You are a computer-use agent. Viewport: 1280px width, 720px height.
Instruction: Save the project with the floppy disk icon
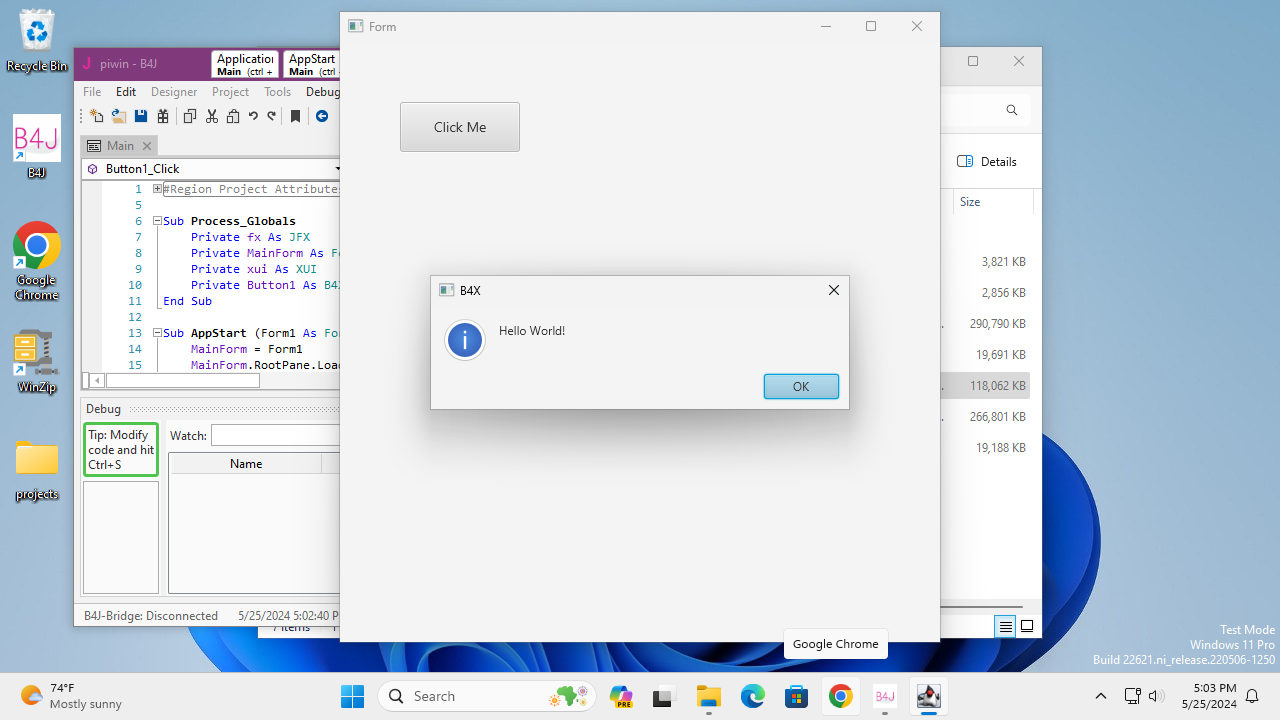point(141,116)
